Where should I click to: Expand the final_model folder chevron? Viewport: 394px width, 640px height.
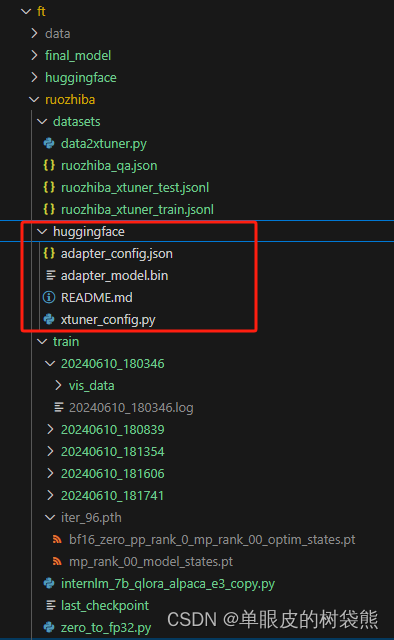(35, 55)
